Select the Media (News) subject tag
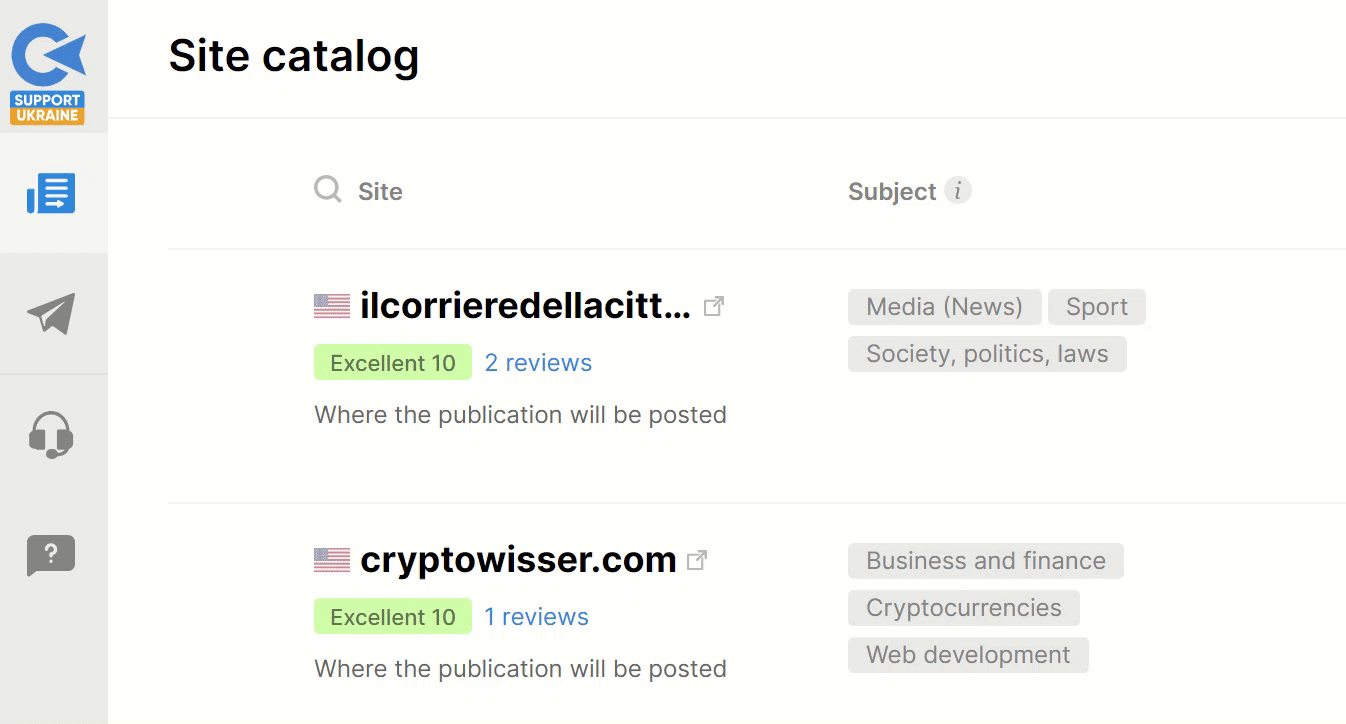The width and height of the screenshot is (1346, 724). pos(943,306)
